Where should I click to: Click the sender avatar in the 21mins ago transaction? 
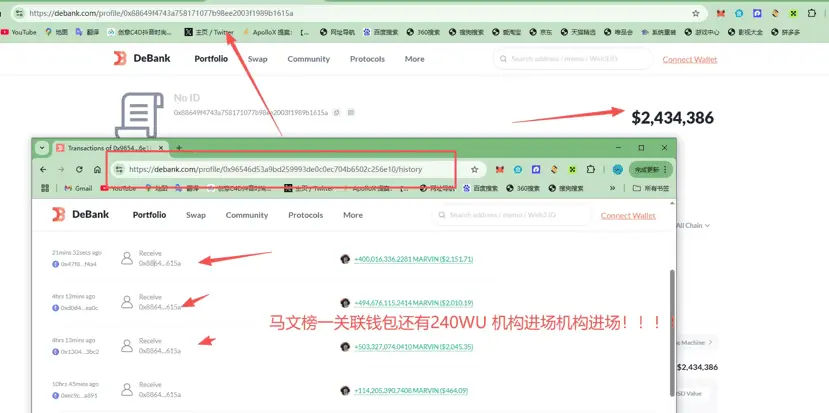(x=127, y=258)
